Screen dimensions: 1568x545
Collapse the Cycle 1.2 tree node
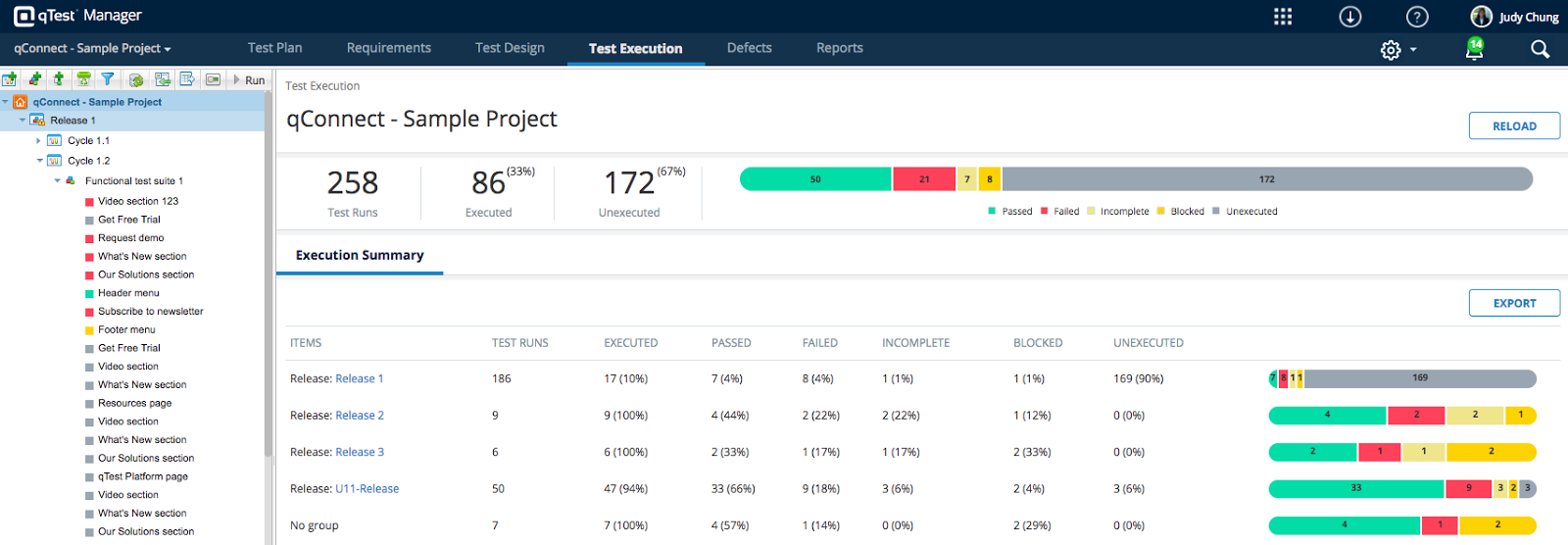point(39,161)
